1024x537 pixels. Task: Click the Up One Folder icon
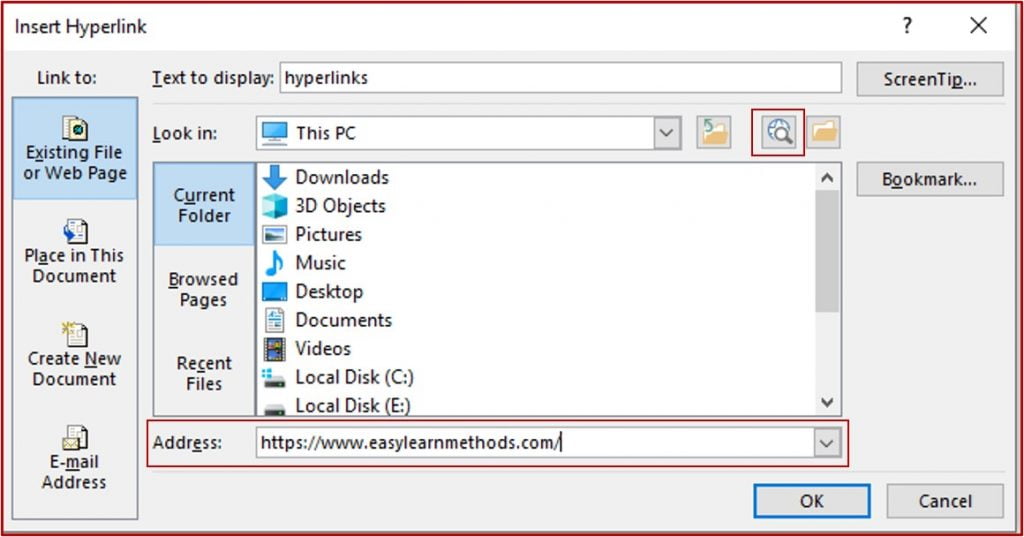(x=713, y=133)
